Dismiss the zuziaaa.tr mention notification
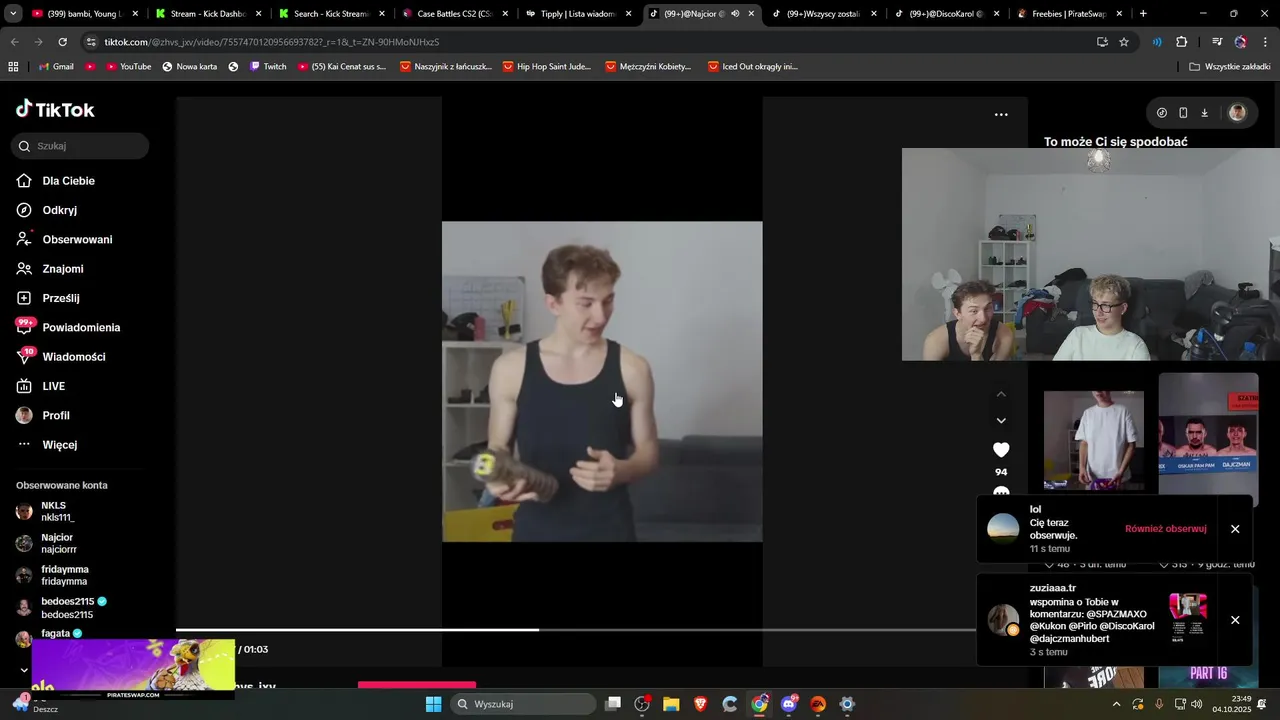The image size is (1280, 720). [1235, 620]
